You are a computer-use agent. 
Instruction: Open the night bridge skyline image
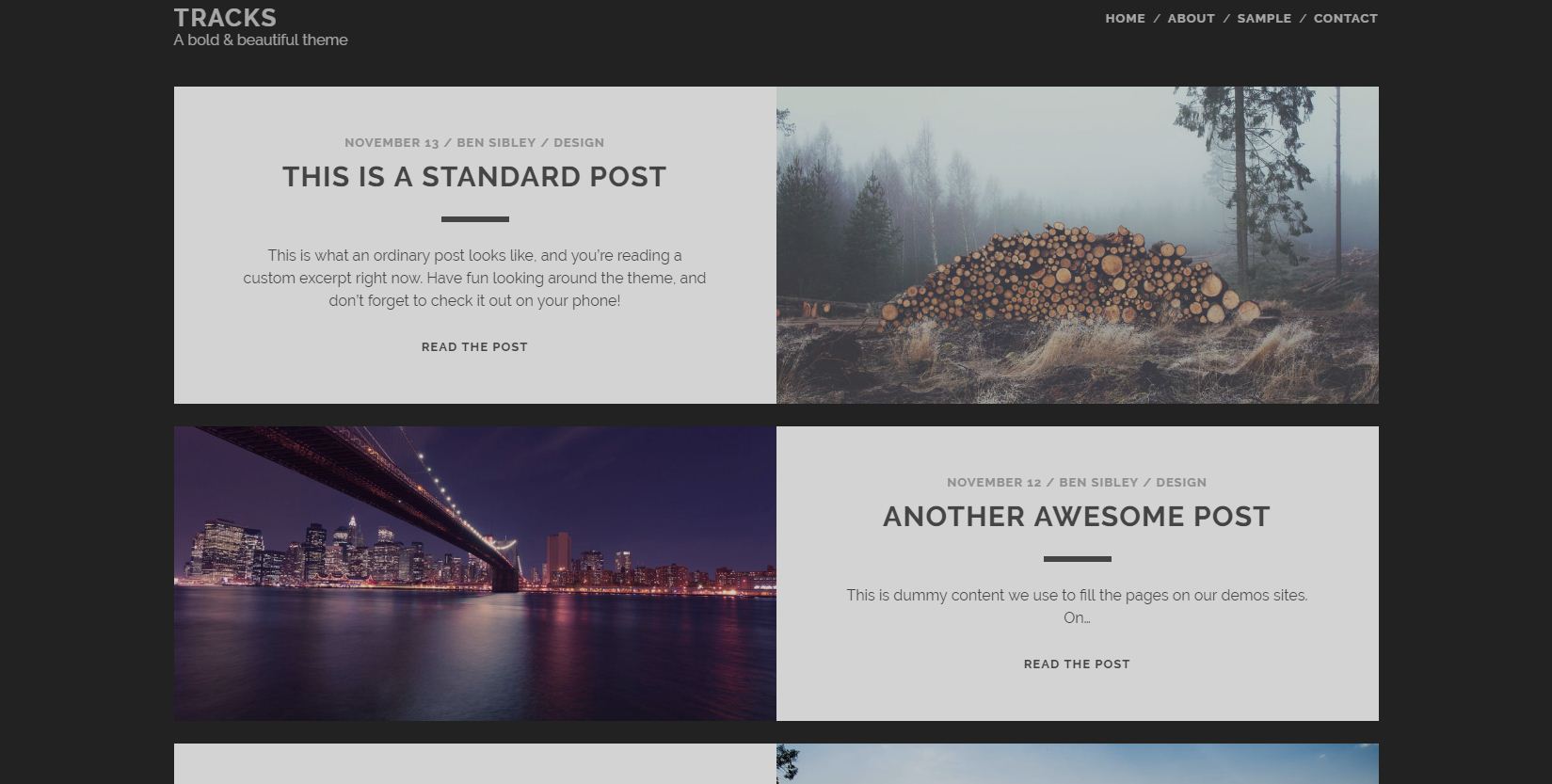(475, 573)
